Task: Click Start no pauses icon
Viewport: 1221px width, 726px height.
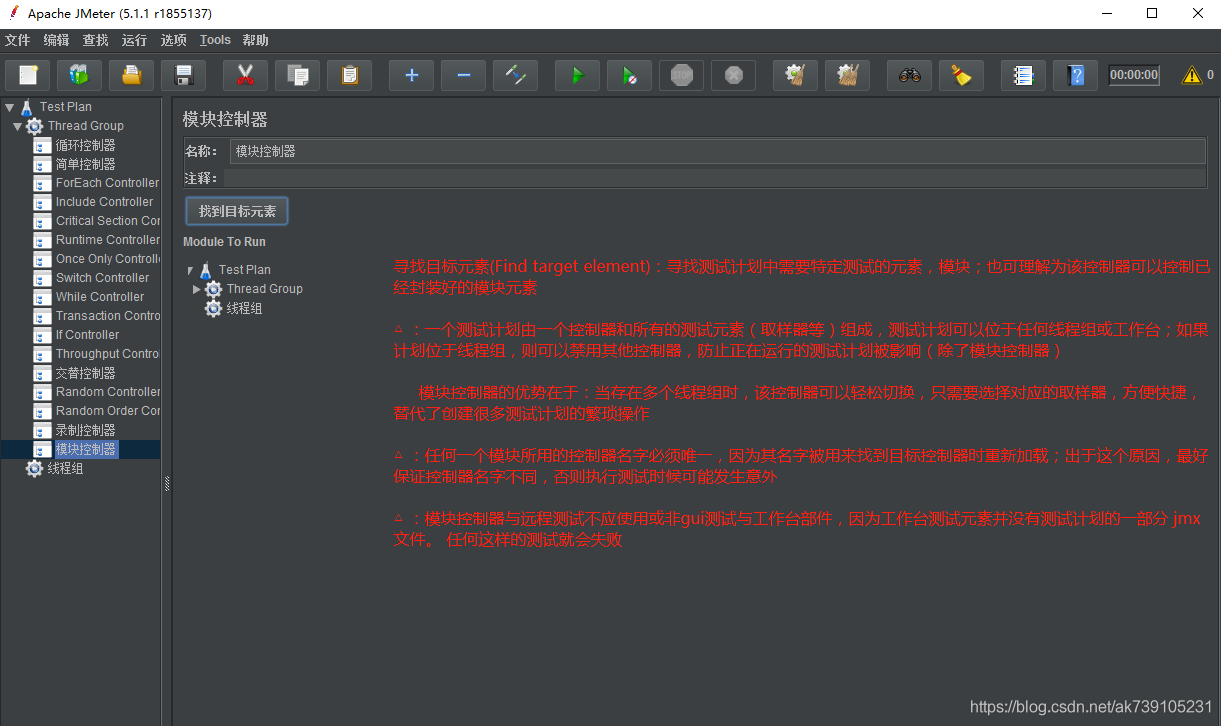Action: click(x=629, y=75)
